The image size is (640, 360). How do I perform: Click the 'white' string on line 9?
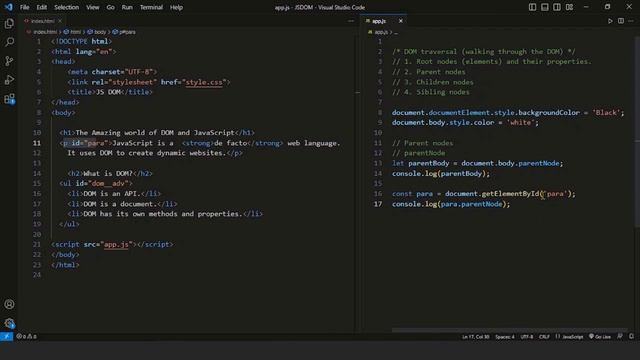520,123
